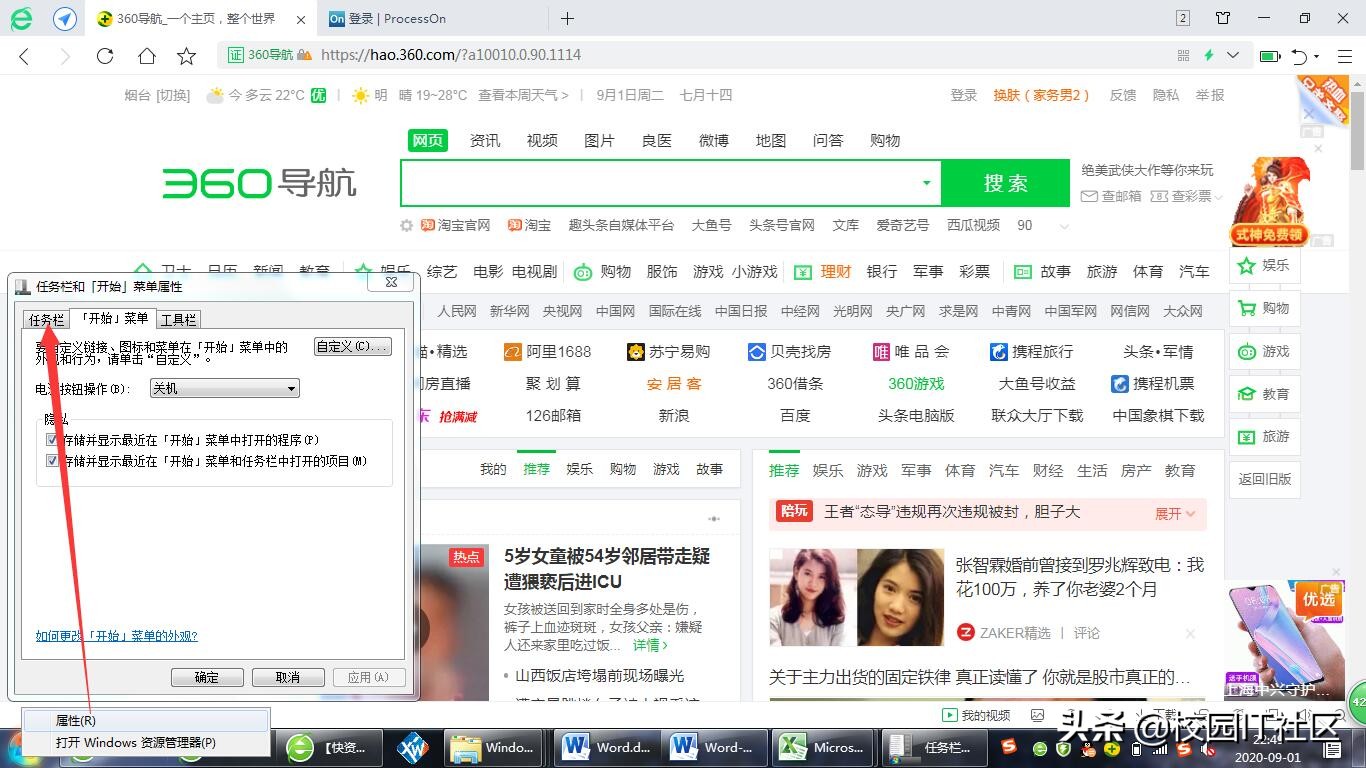The image size is (1366, 768).
Task: Open the 返回旧版 sidebar button
Action: 1265,479
